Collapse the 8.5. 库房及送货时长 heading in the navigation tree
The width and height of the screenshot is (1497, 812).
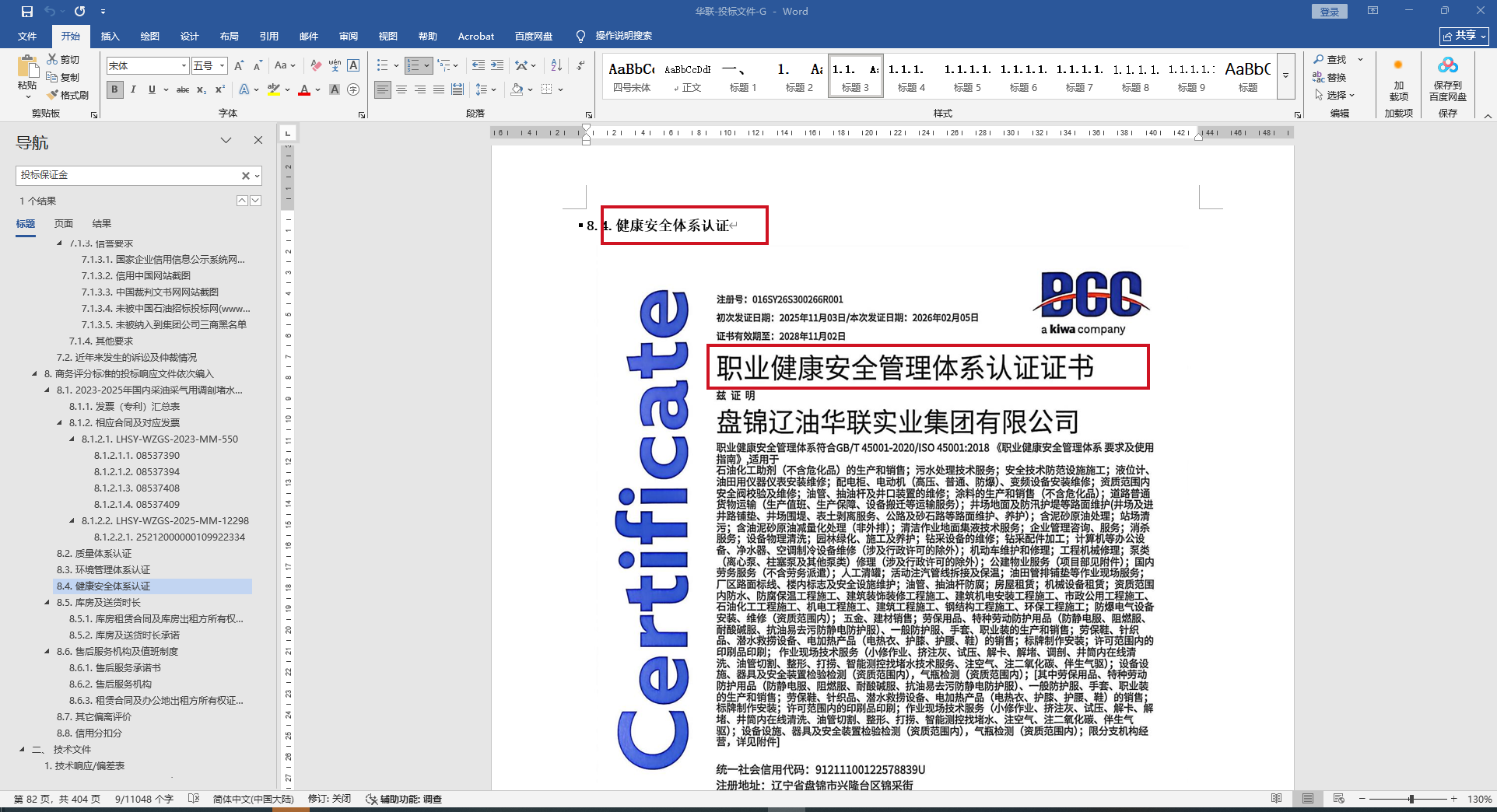47,603
